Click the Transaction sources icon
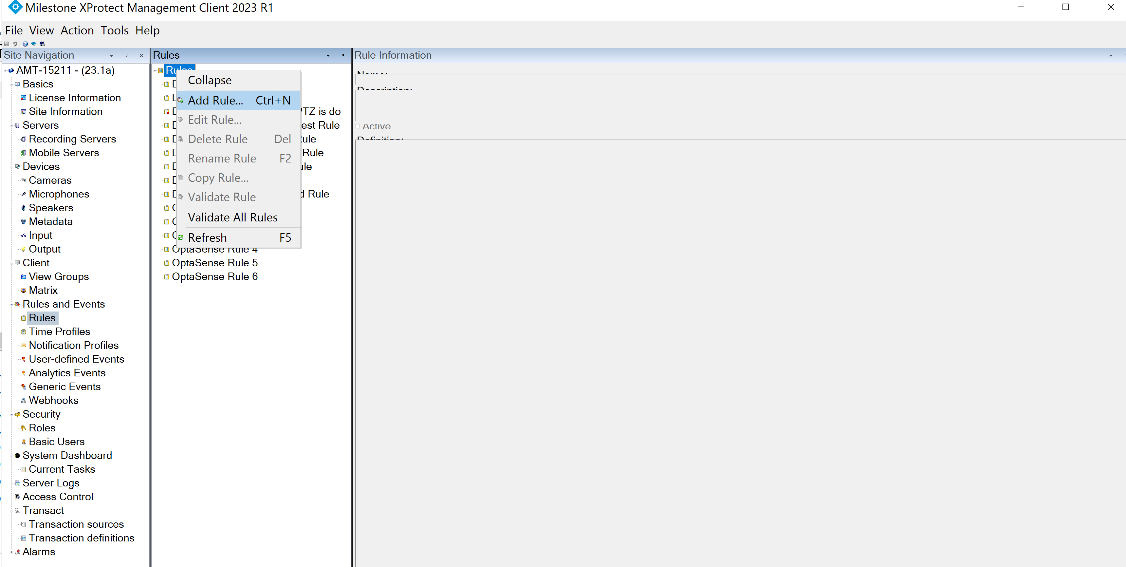This screenshot has width=1126, height=567. click(x=23, y=525)
